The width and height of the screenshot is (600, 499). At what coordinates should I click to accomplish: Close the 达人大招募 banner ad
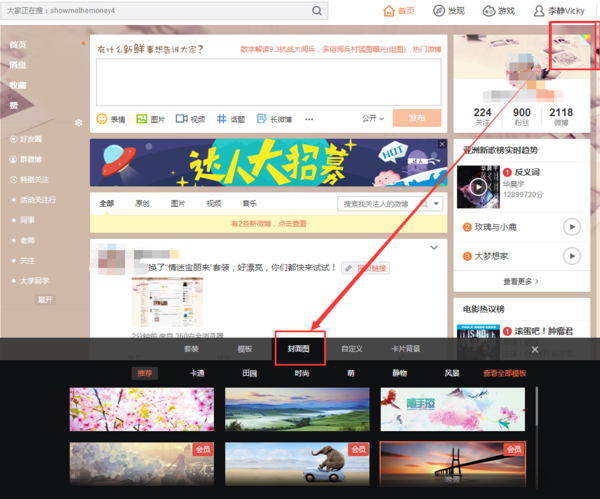[442, 144]
